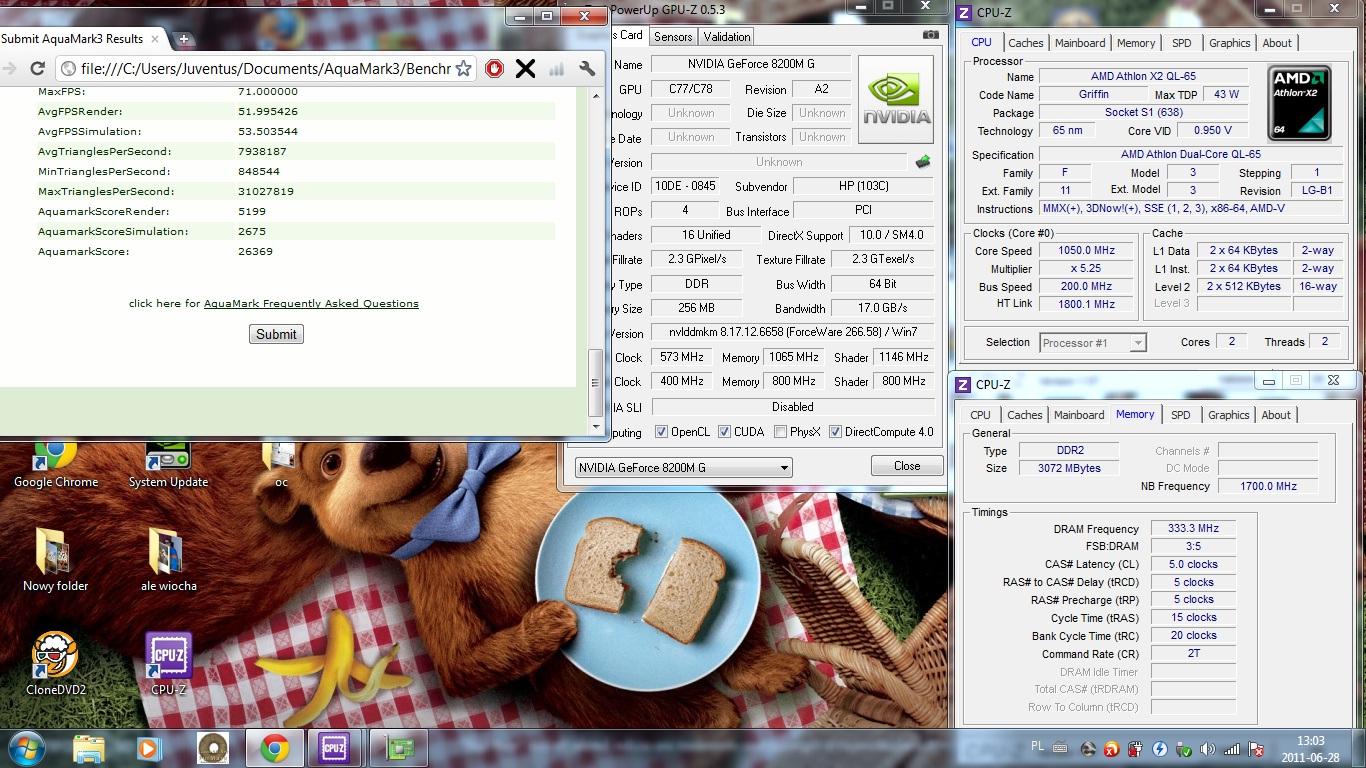1366x768 pixels.
Task: Click the Submit button for AquaMark results
Action: tap(276, 334)
